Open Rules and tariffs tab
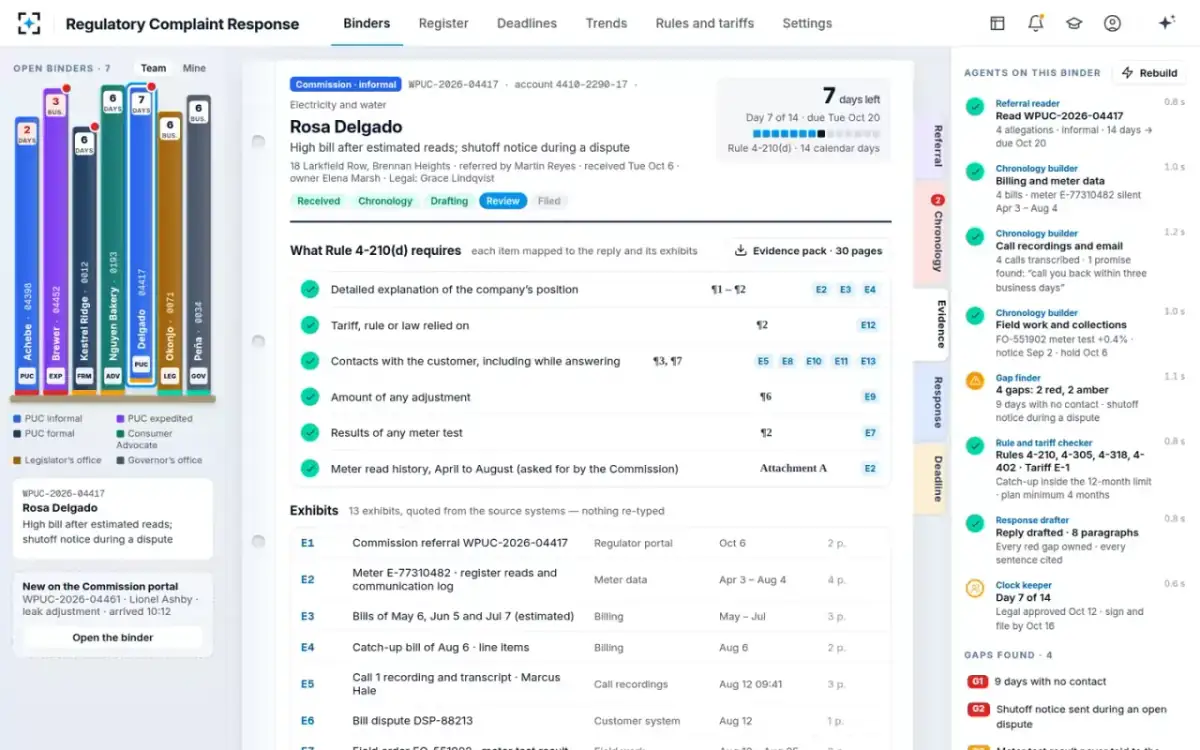Image resolution: width=1200 pixels, height=750 pixels. click(705, 23)
